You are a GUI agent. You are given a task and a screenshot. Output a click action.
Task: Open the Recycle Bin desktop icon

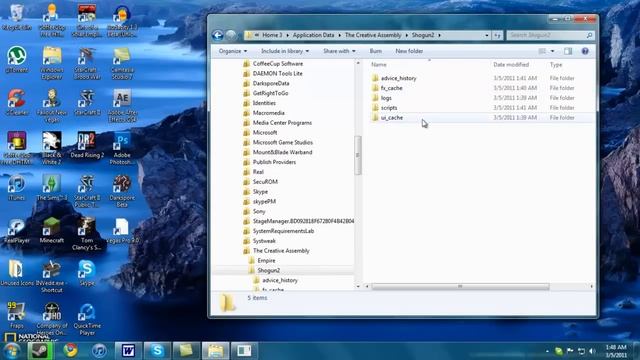tap(17, 17)
